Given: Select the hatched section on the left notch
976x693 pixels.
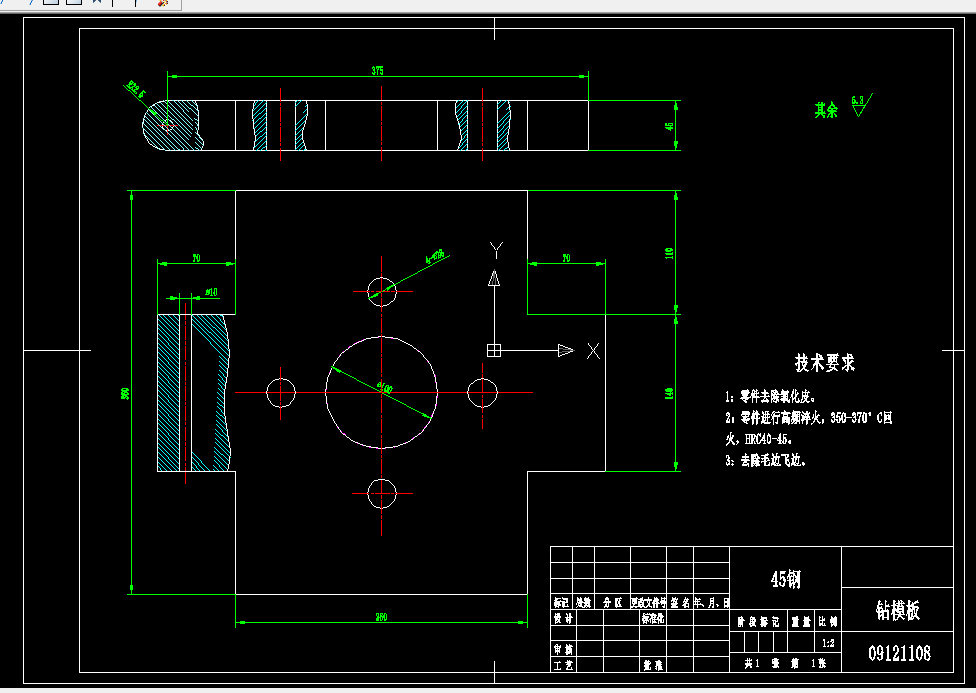Looking at the screenshot, I should (194, 392).
